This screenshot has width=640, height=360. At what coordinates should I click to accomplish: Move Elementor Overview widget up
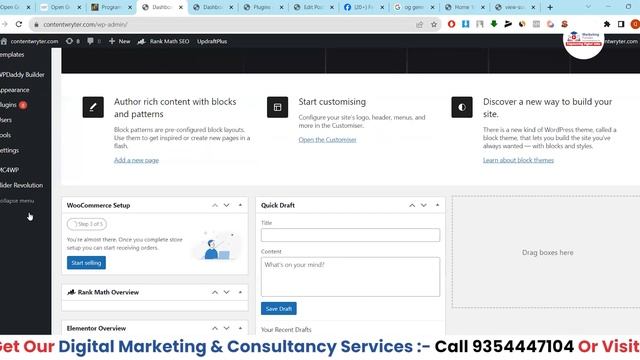click(x=215, y=328)
